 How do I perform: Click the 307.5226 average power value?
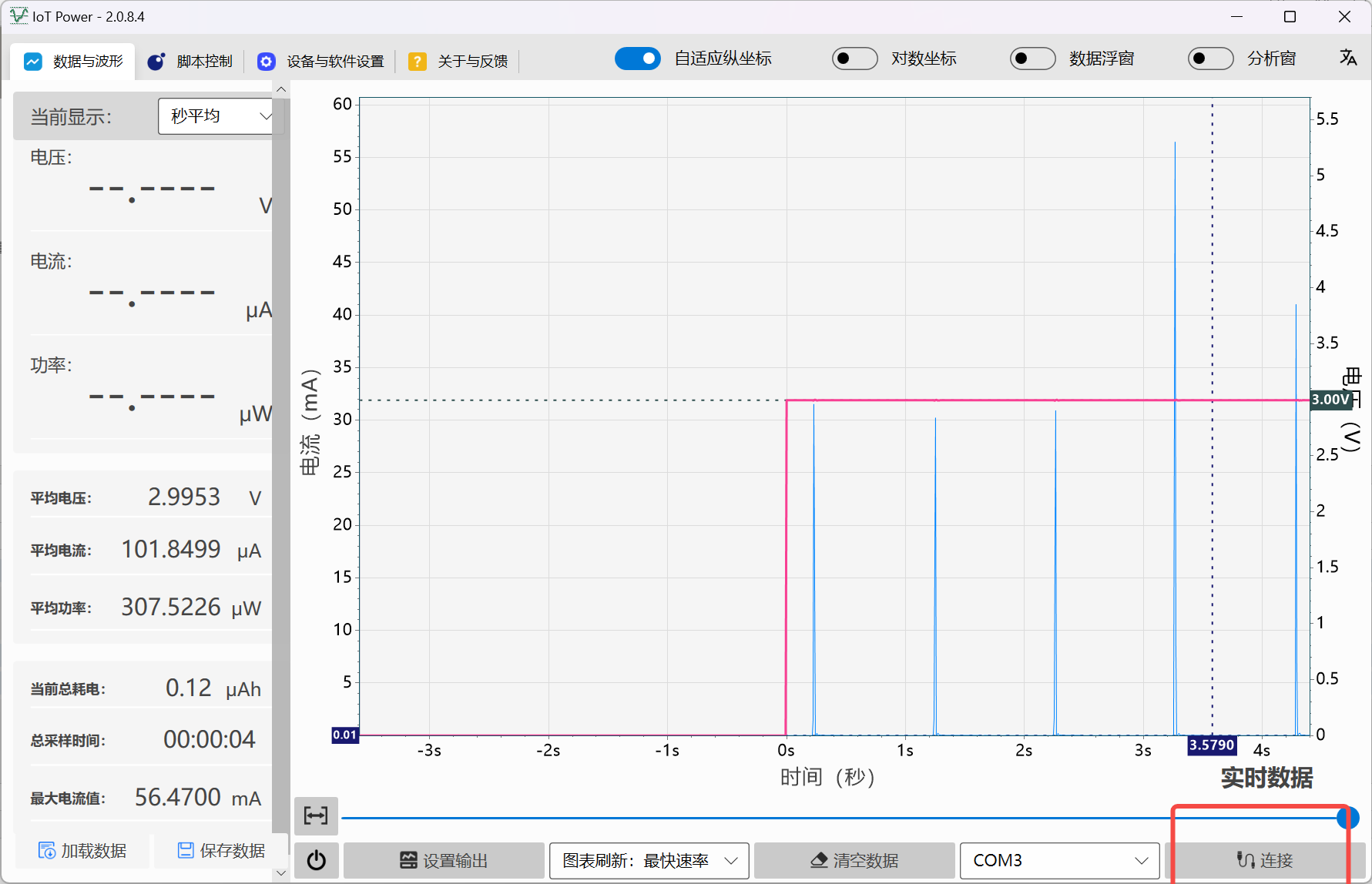[x=171, y=607]
